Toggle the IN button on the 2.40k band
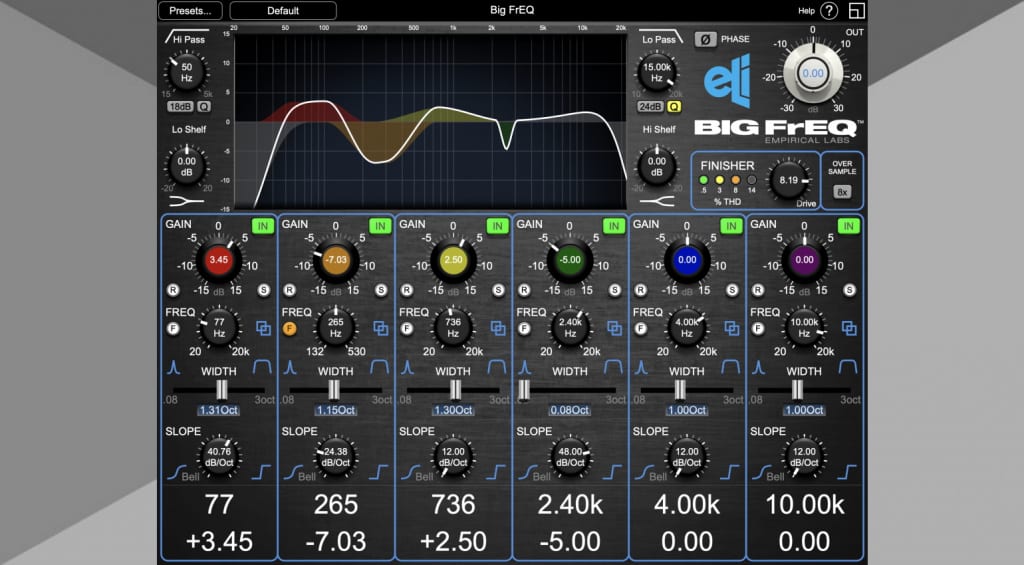 614,226
